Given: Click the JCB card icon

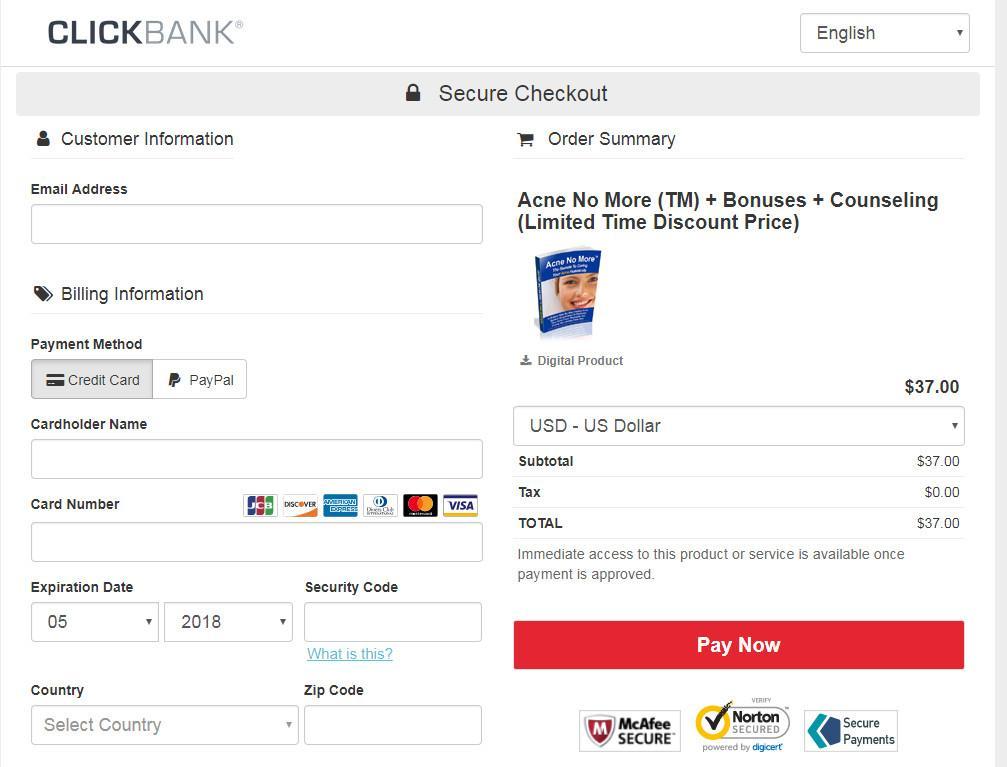Looking at the screenshot, I should click(x=260, y=506).
